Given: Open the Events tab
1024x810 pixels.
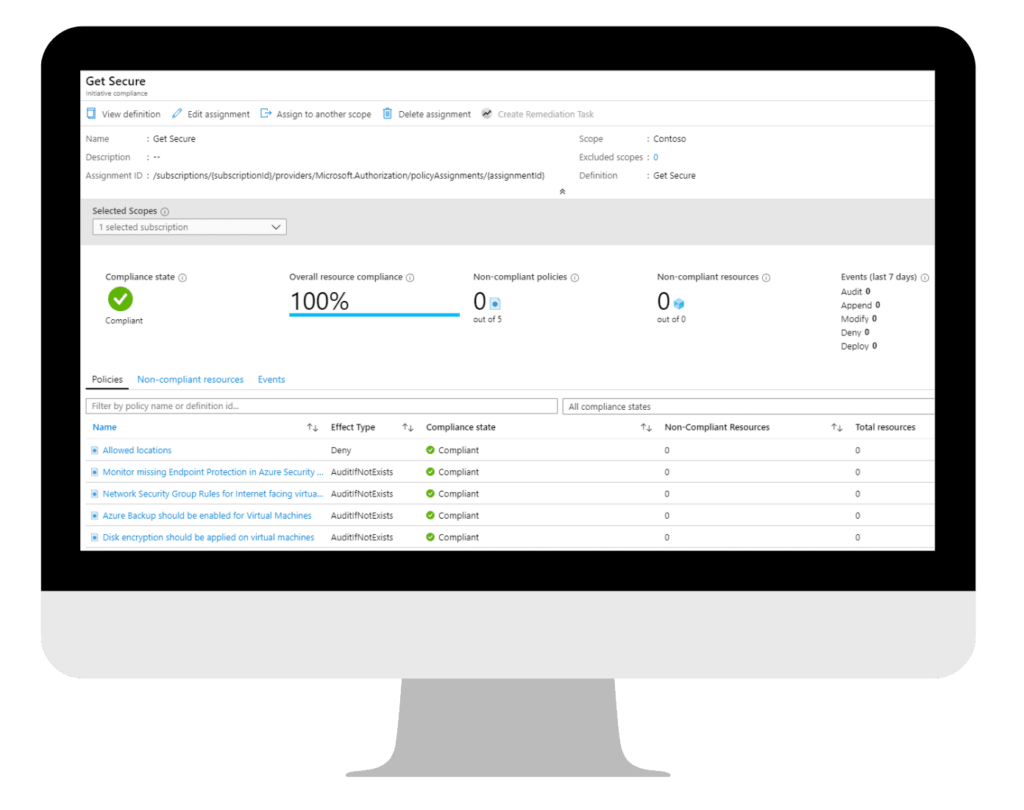Looking at the screenshot, I should 270,379.
